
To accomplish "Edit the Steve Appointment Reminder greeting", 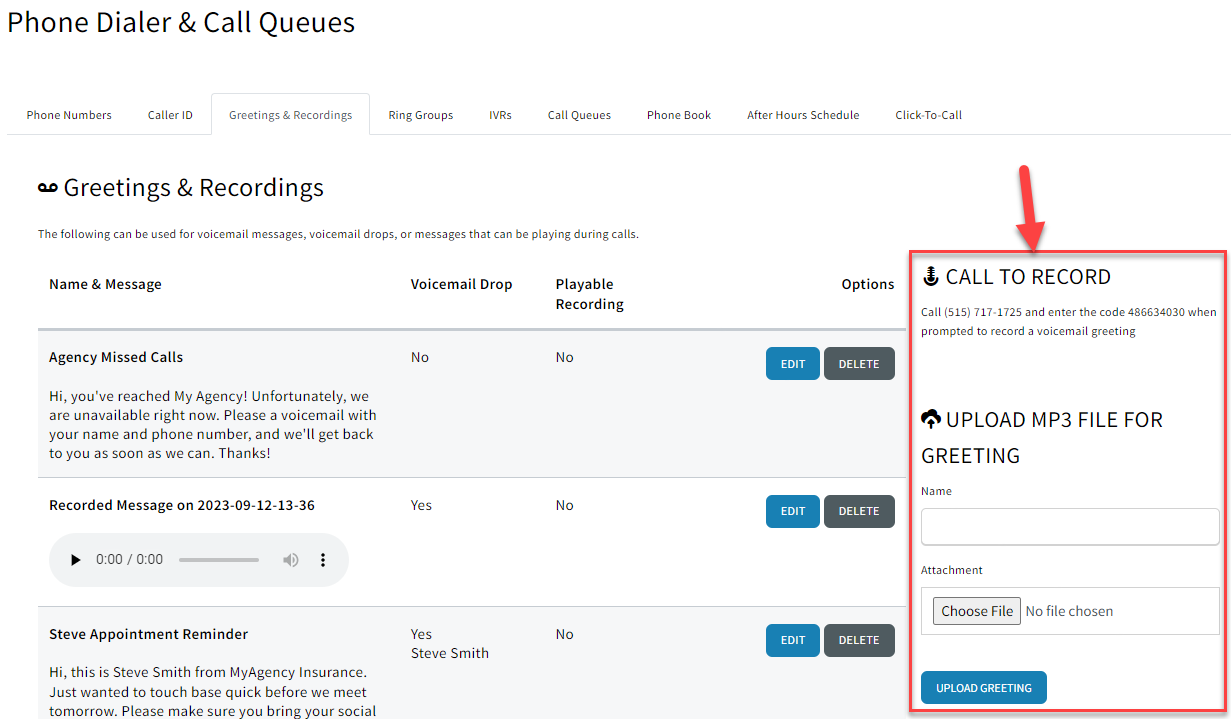I will [x=793, y=640].
